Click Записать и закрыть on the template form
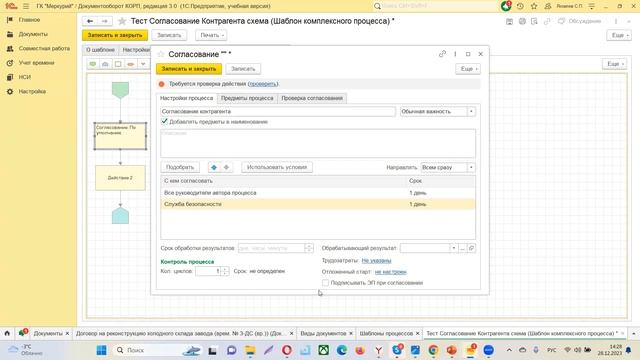The image size is (640, 360). click(x=115, y=35)
